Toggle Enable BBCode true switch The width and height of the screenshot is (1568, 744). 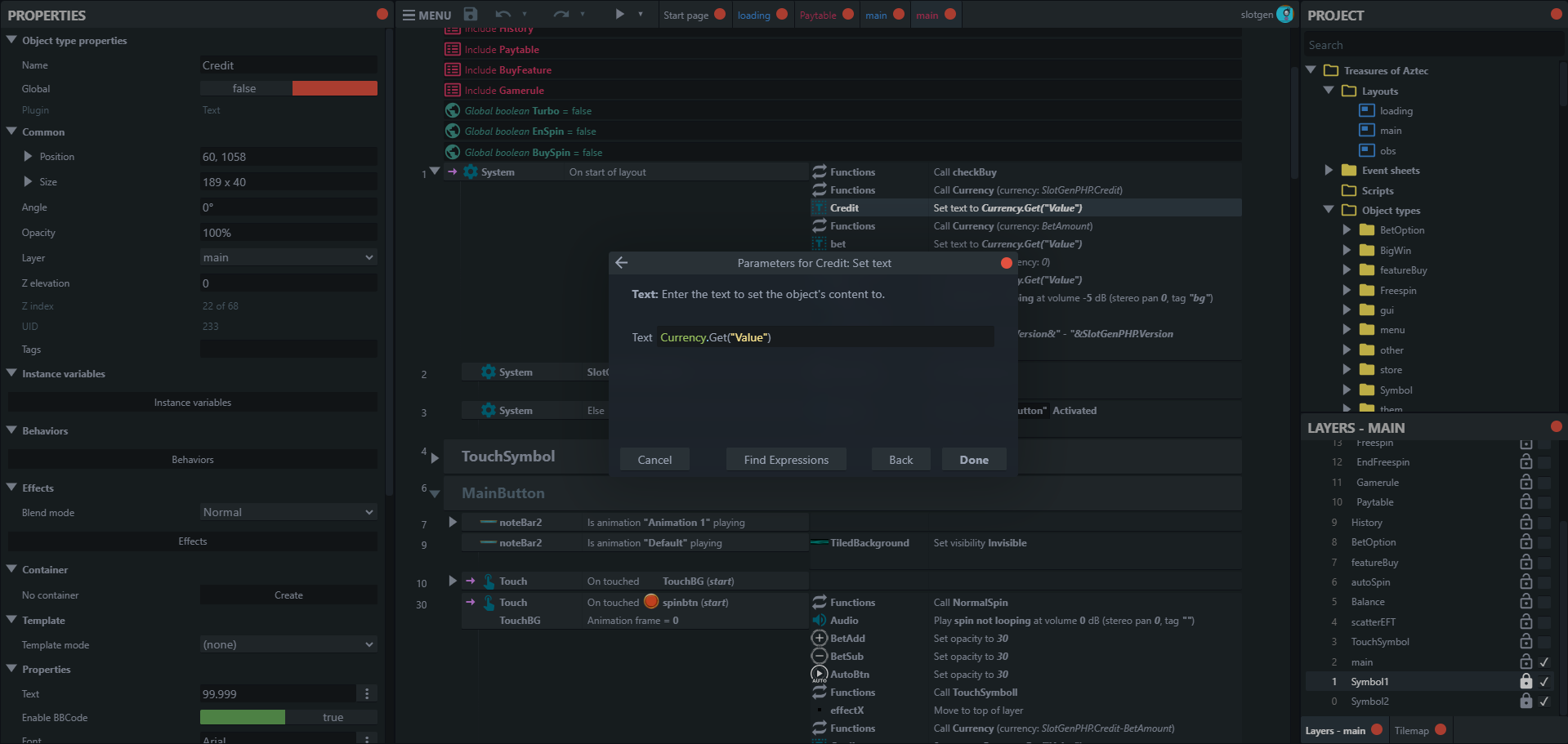[x=288, y=717]
